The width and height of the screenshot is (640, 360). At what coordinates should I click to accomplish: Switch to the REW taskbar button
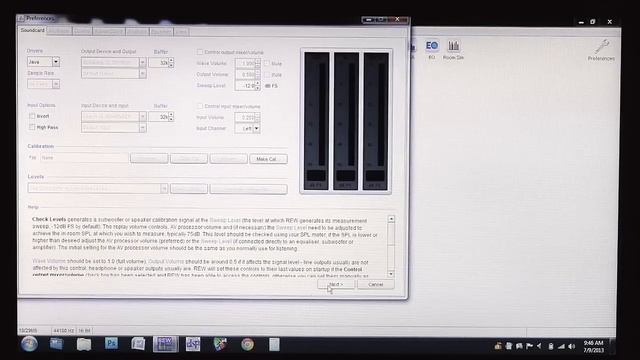click(165, 344)
